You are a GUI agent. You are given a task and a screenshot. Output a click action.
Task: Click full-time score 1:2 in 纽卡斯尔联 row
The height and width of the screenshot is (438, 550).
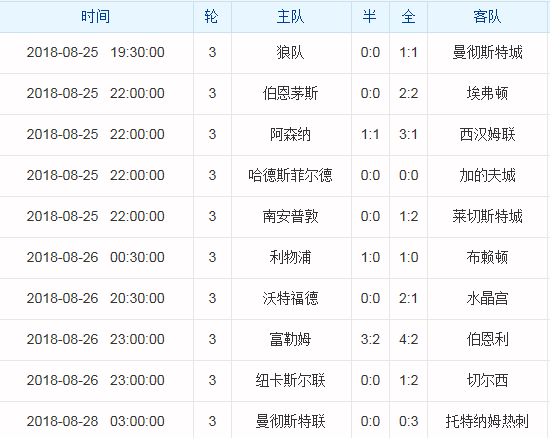(x=408, y=381)
